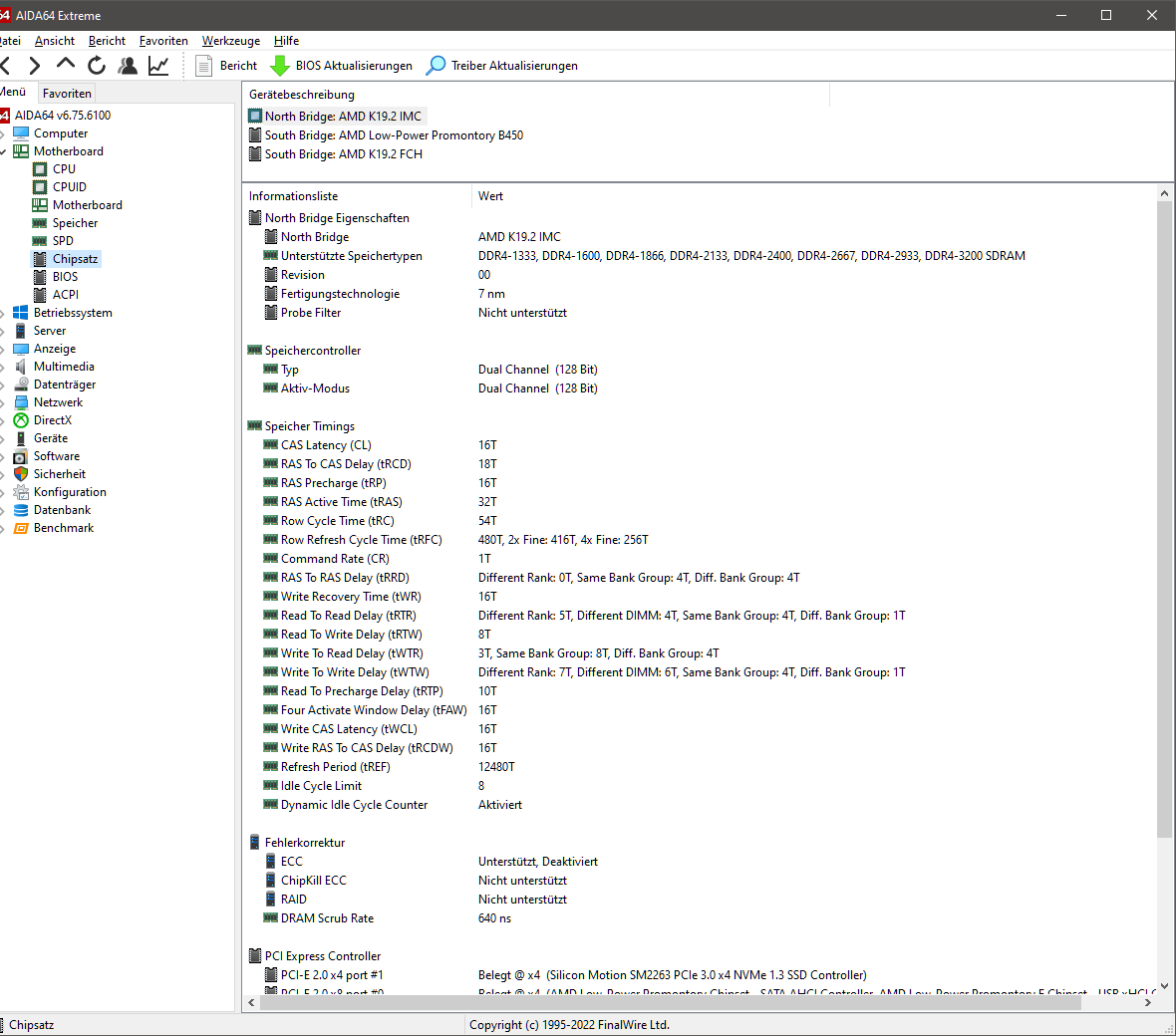The width and height of the screenshot is (1176, 1036).
Task: Open the Hilfe menu
Action: [286, 41]
